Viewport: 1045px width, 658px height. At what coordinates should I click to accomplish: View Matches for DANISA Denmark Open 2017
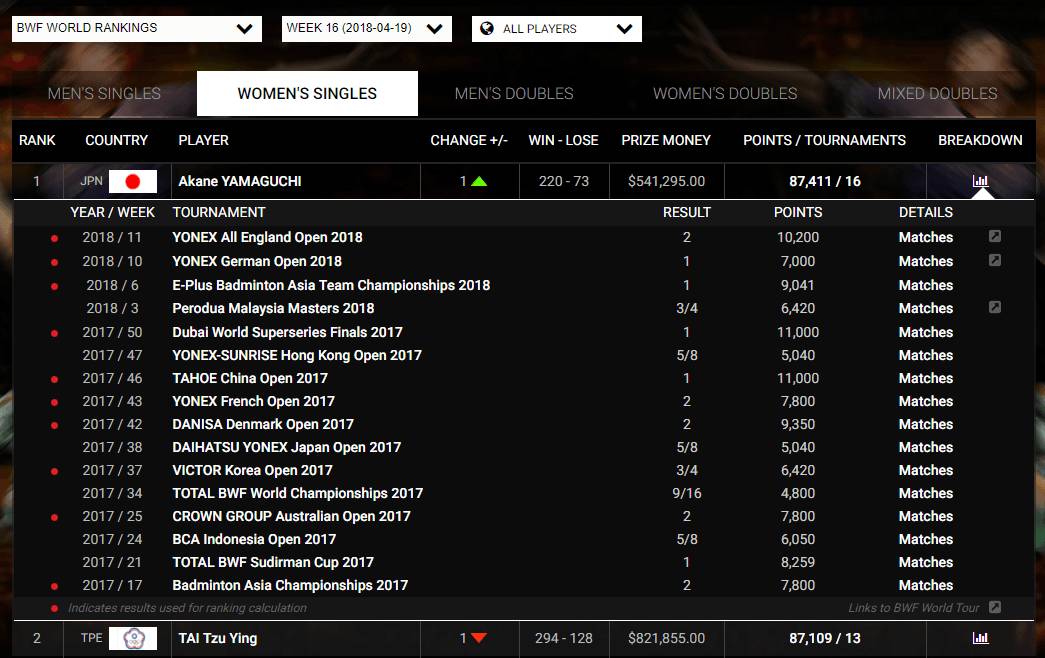926,424
